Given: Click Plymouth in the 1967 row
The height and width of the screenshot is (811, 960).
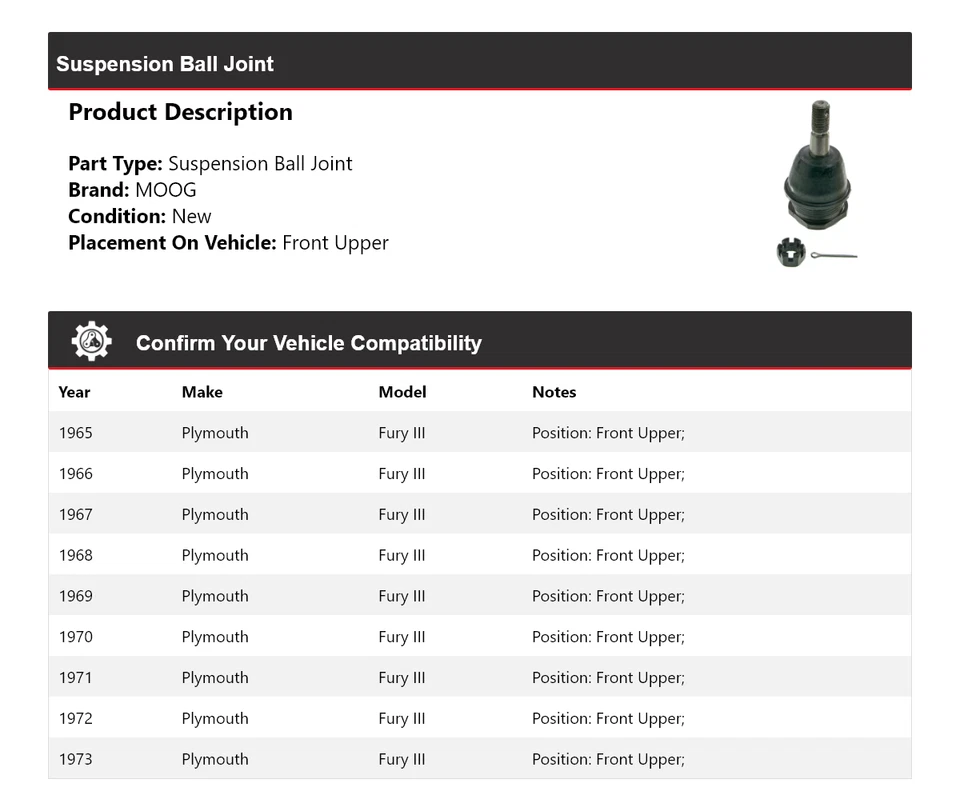Looking at the screenshot, I should pyautogui.click(x=215, y=515).
